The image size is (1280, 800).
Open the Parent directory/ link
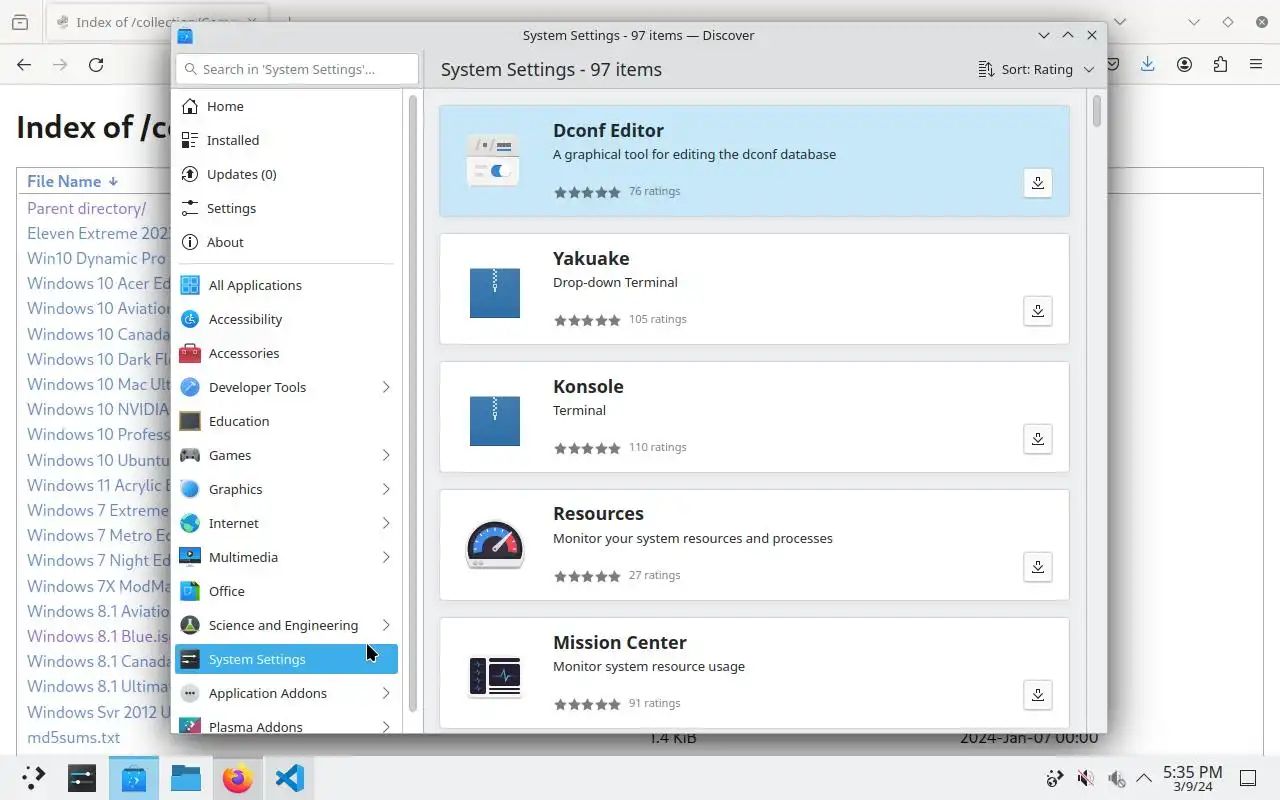[86, 208]
